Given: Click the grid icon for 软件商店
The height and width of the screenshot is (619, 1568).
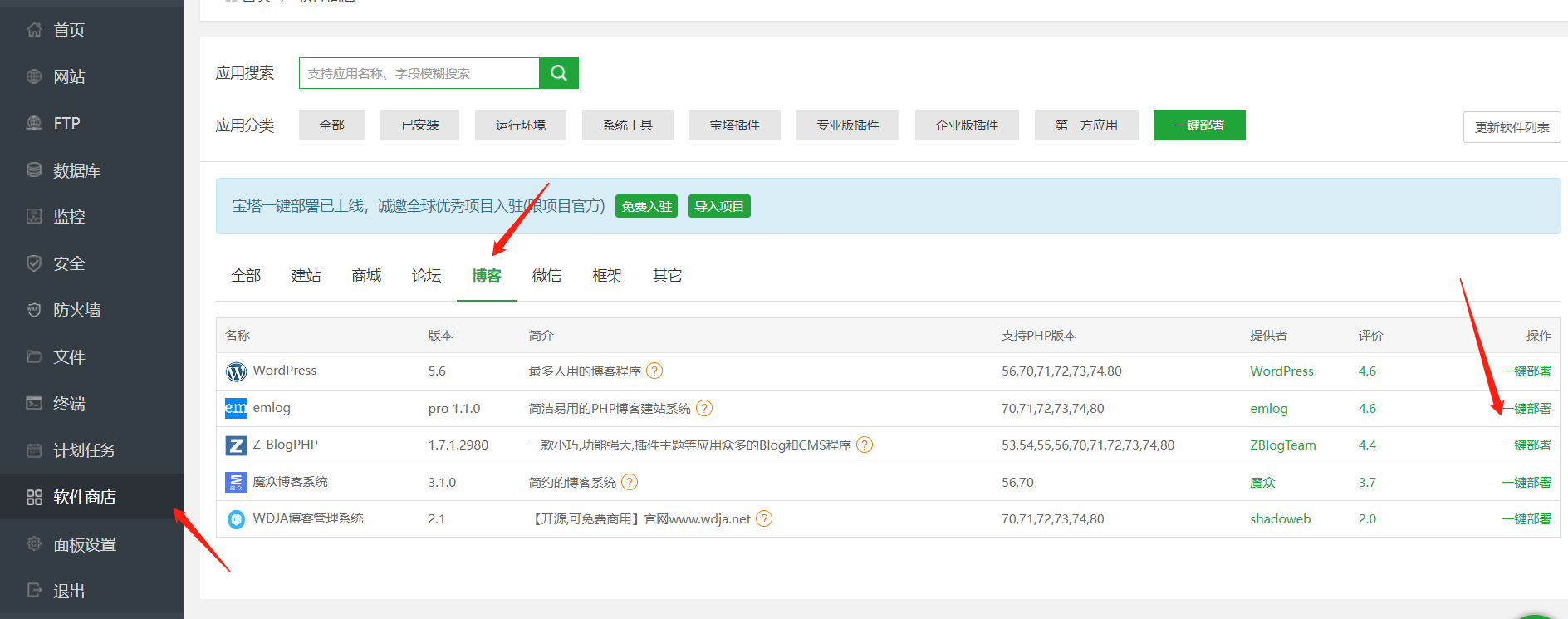Looking at the screenshot, I should coord(34,497).
